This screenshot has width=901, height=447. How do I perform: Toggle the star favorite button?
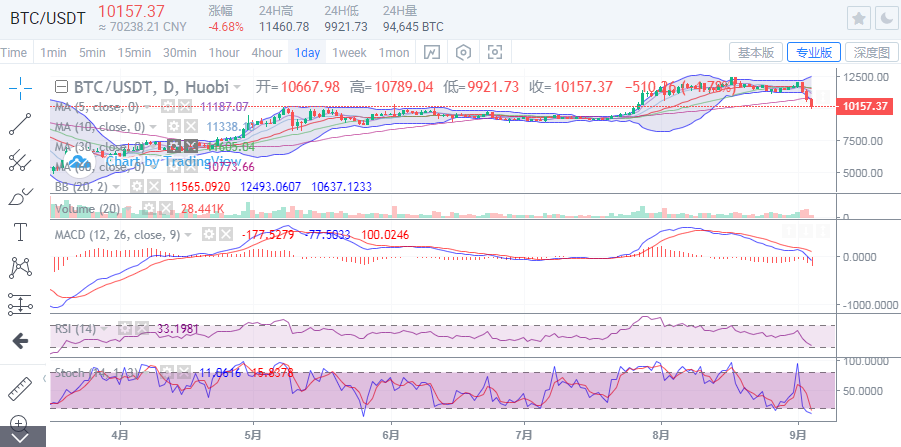pyautogui.click(x=859, y=19)
